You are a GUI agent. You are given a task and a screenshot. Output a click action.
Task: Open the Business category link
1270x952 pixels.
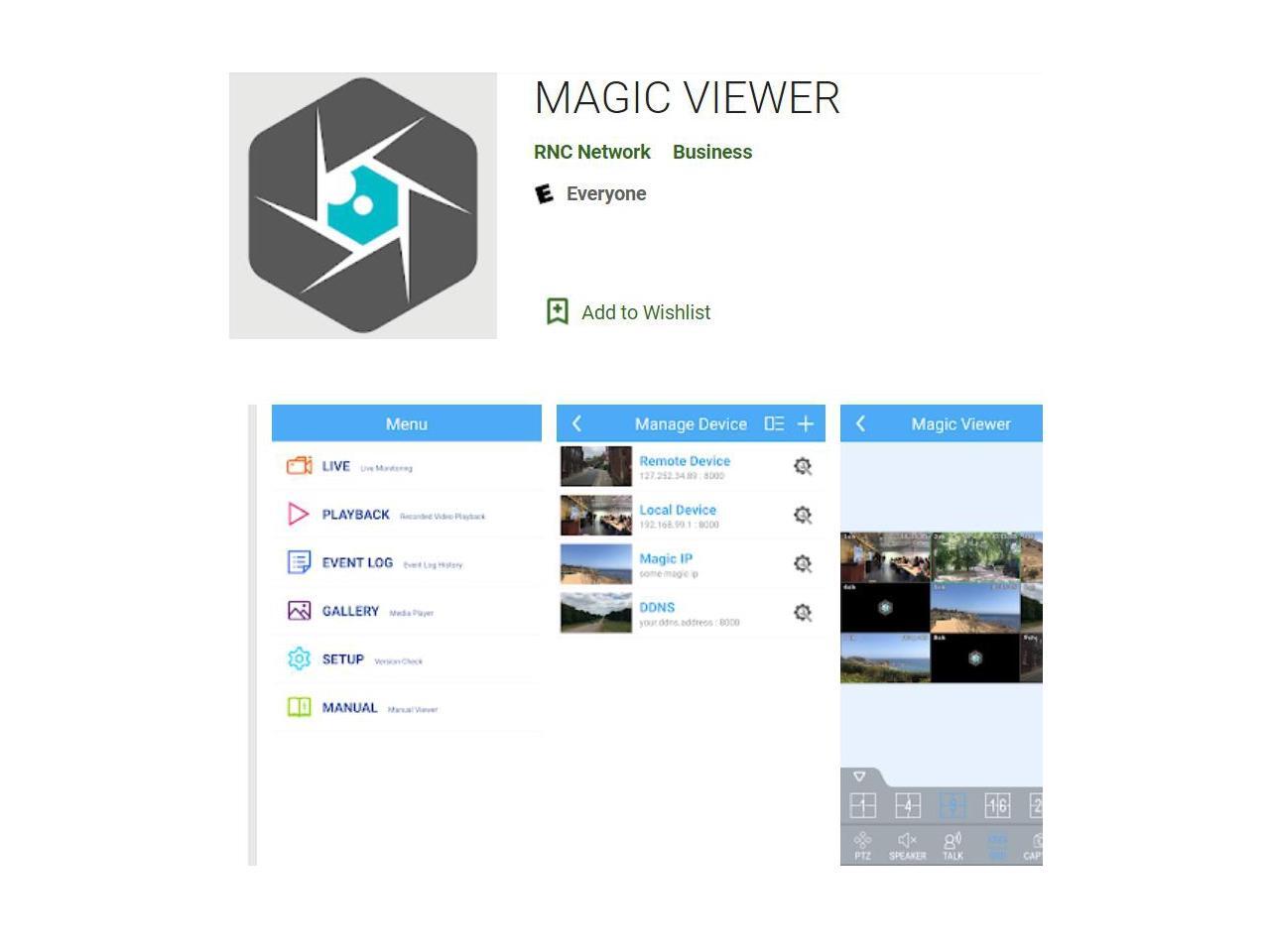coord(712,153)
